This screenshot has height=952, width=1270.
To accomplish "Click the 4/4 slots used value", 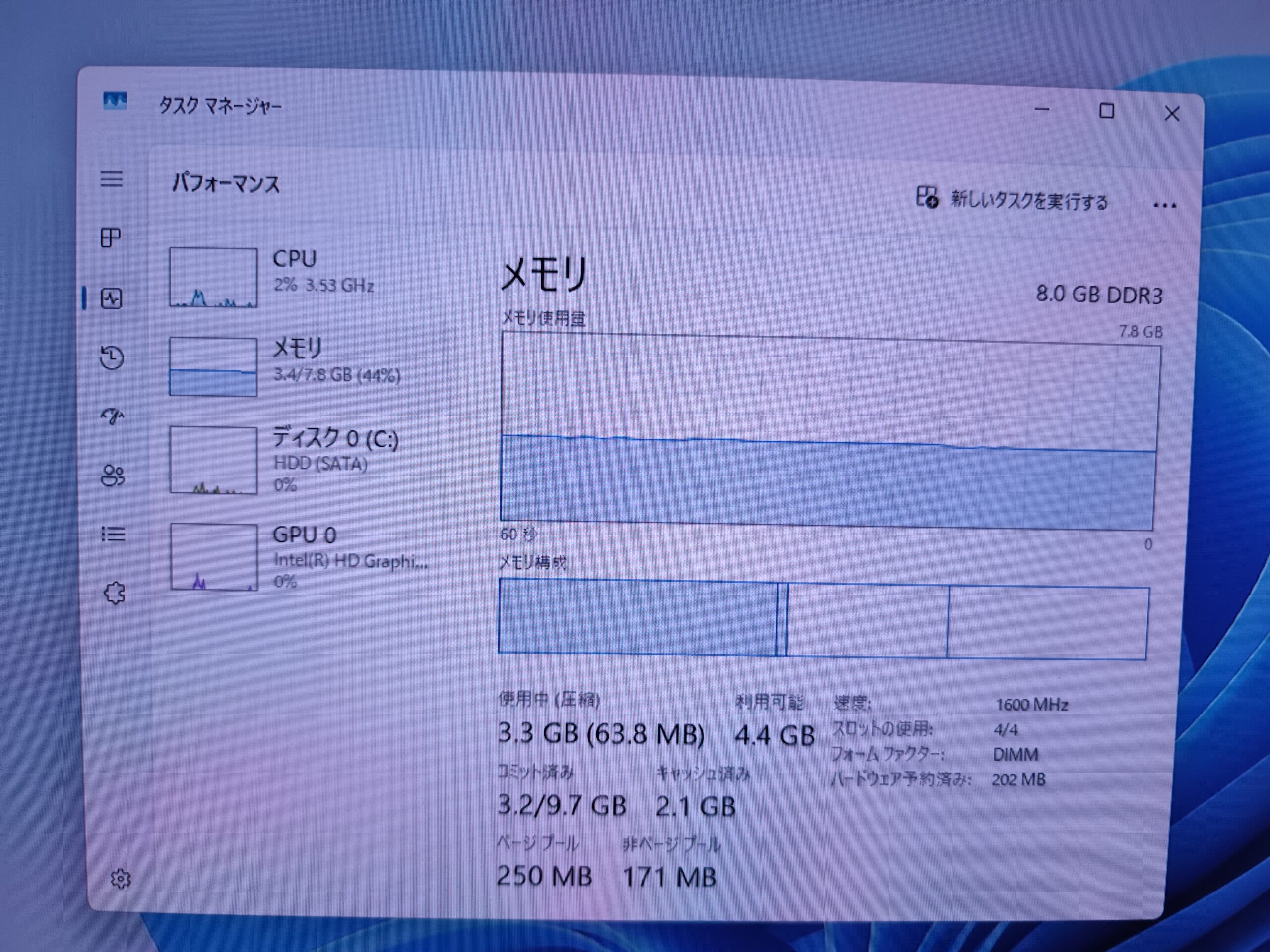I will coord(1005,729).
